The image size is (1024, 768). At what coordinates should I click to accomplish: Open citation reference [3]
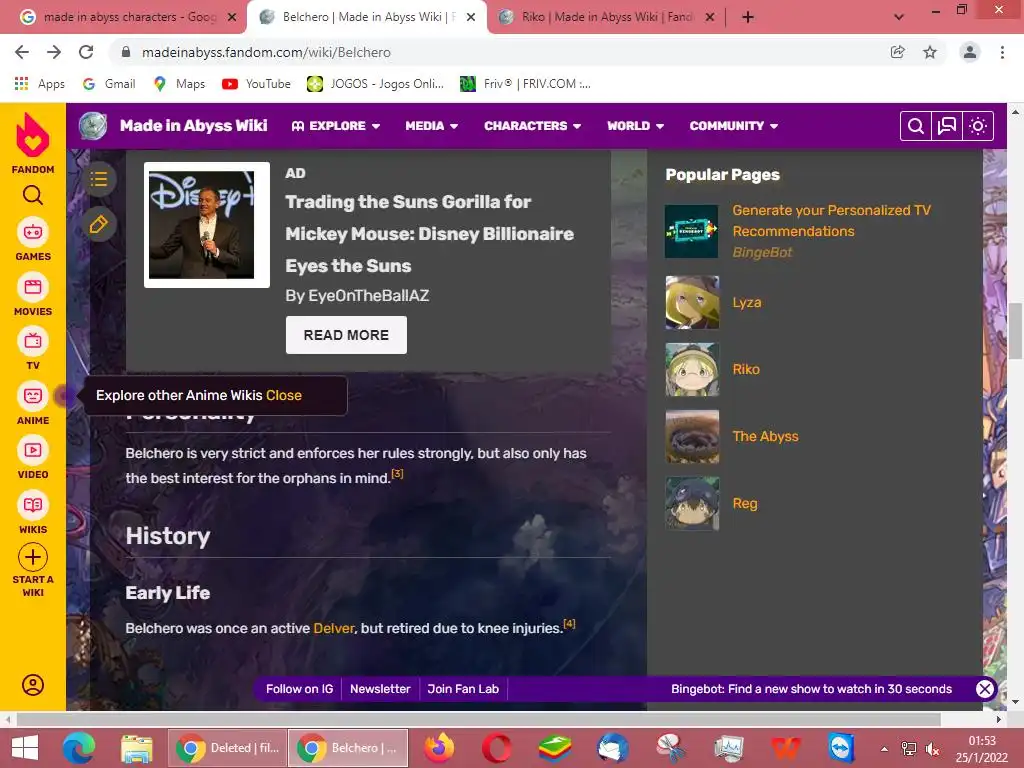pos(397,474)
